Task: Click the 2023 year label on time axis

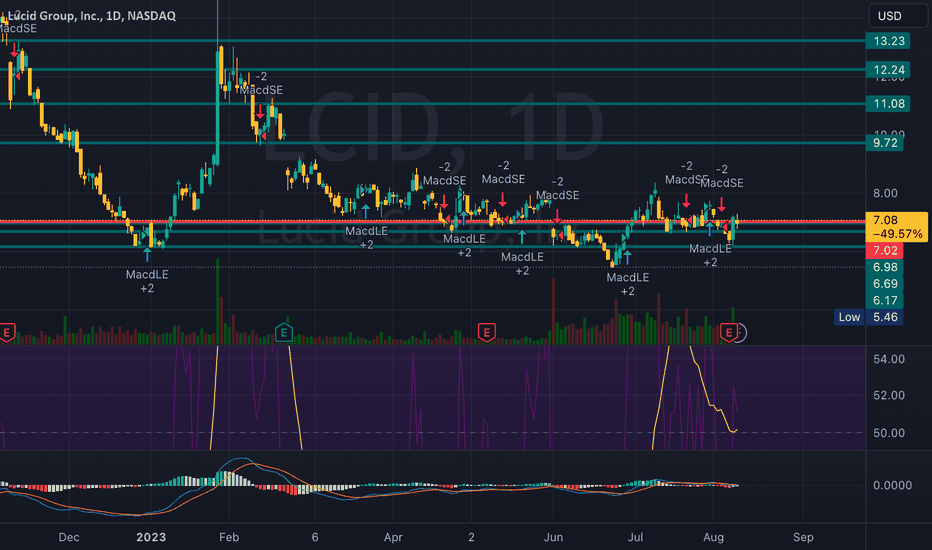Action: [151, 537]
